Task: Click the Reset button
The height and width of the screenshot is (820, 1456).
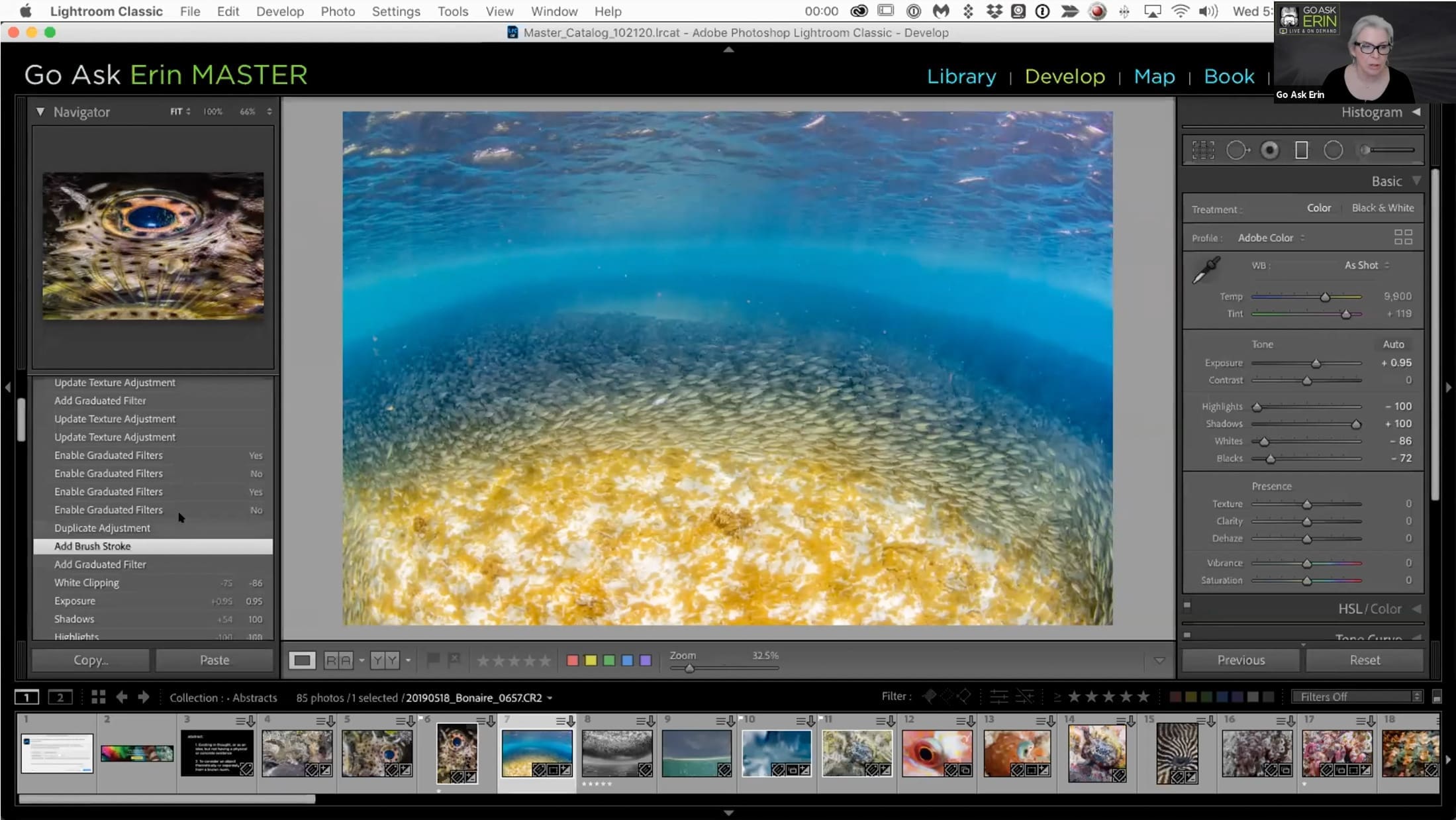Action: click(1365, 660)
